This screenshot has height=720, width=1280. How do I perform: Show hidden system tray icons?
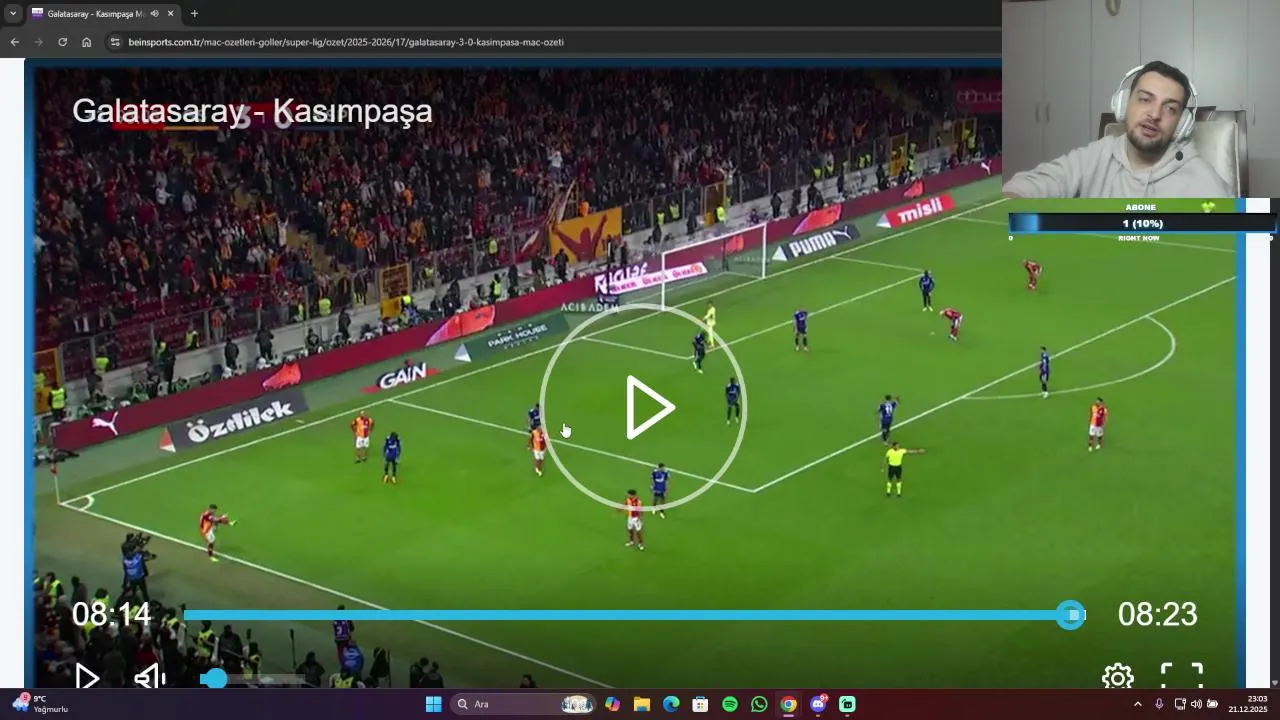[1137, 704]
